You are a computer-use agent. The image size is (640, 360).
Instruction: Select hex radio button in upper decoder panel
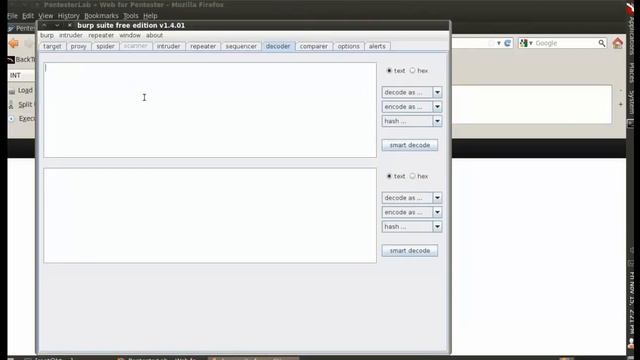click(413, 71)
